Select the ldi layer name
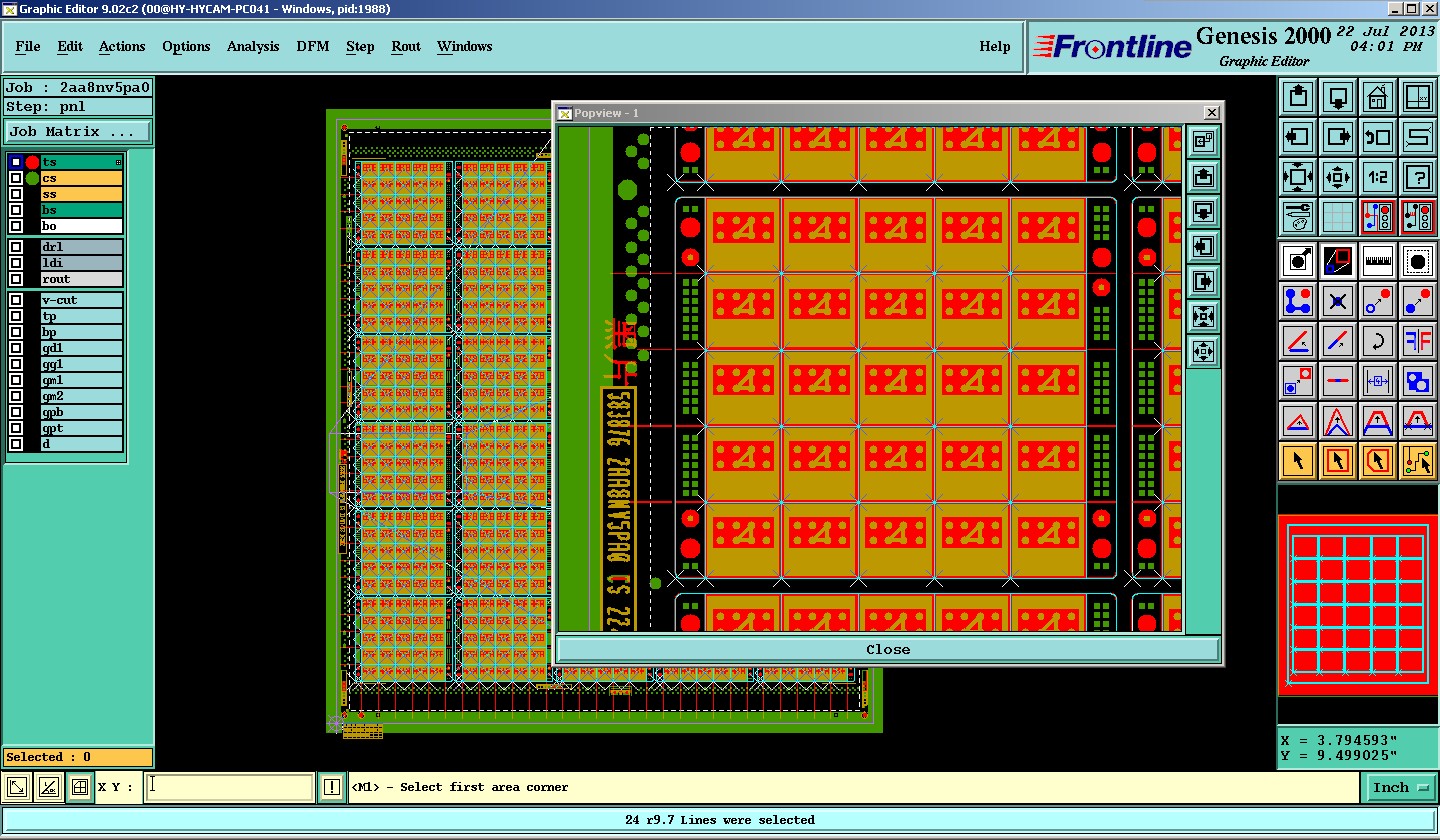Screen dimensions: 1440x840 [82, 263]
